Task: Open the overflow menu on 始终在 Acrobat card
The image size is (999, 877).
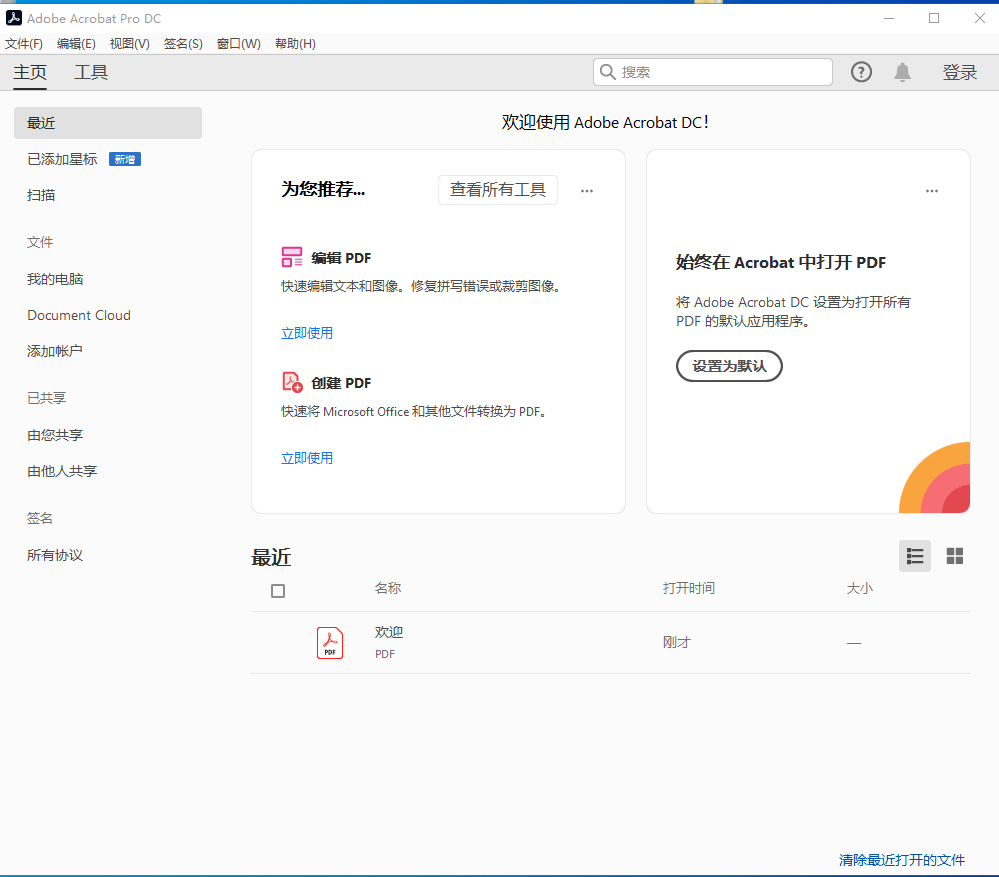Action: coord(931,190)
